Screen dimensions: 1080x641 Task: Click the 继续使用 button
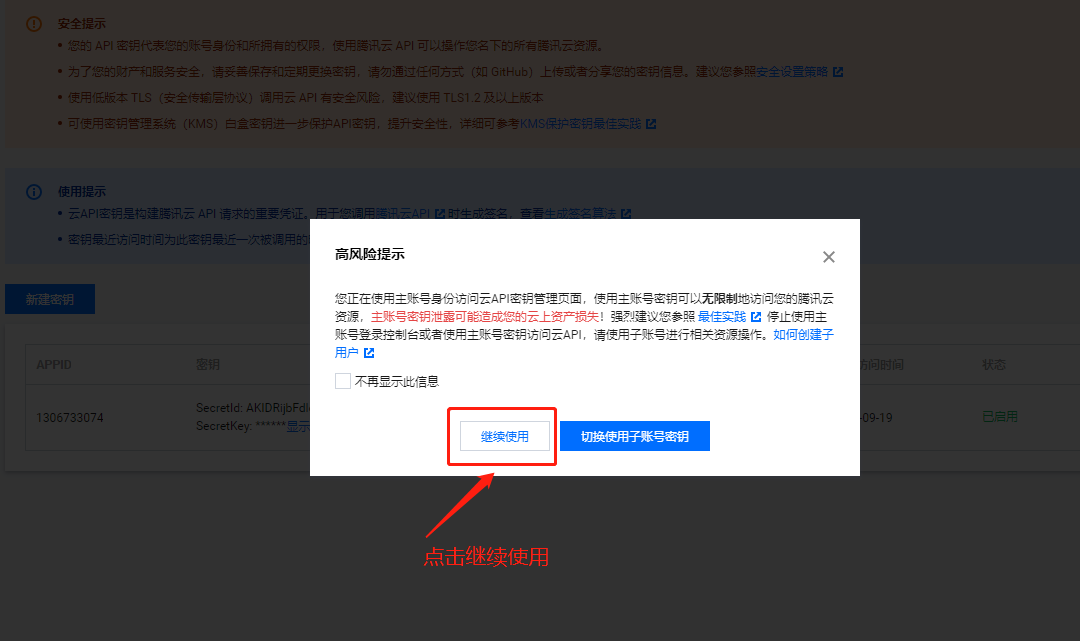tap(505, 437)
